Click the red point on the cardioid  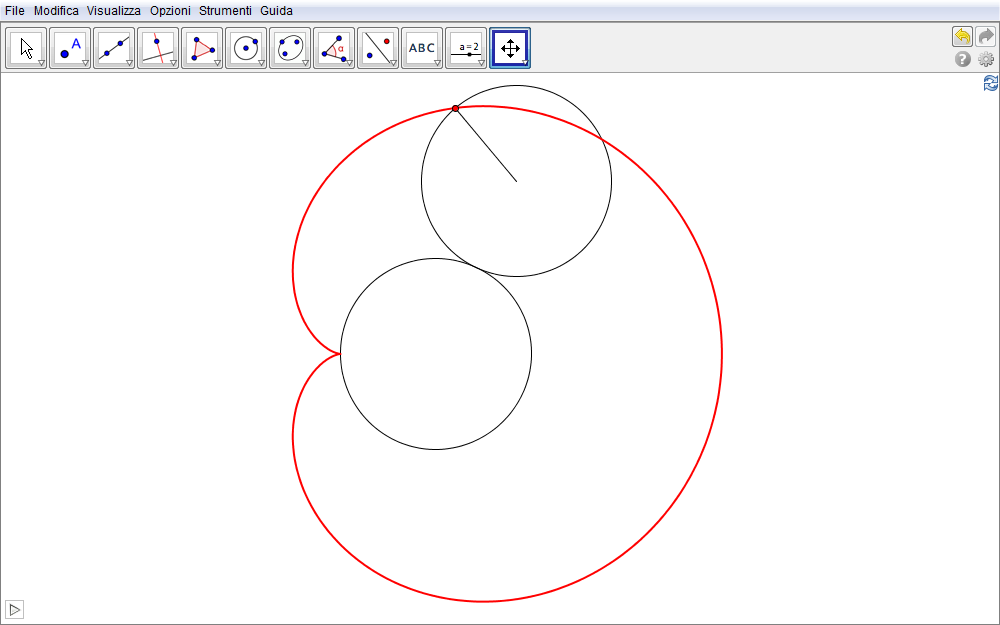click(455, 108)
